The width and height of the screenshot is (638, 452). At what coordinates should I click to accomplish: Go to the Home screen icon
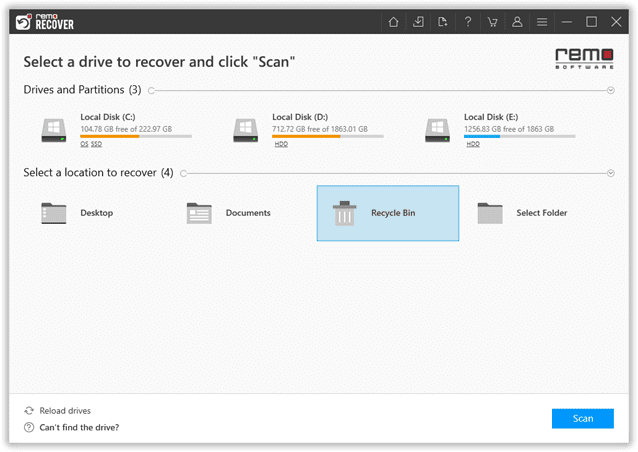[393, 22]
